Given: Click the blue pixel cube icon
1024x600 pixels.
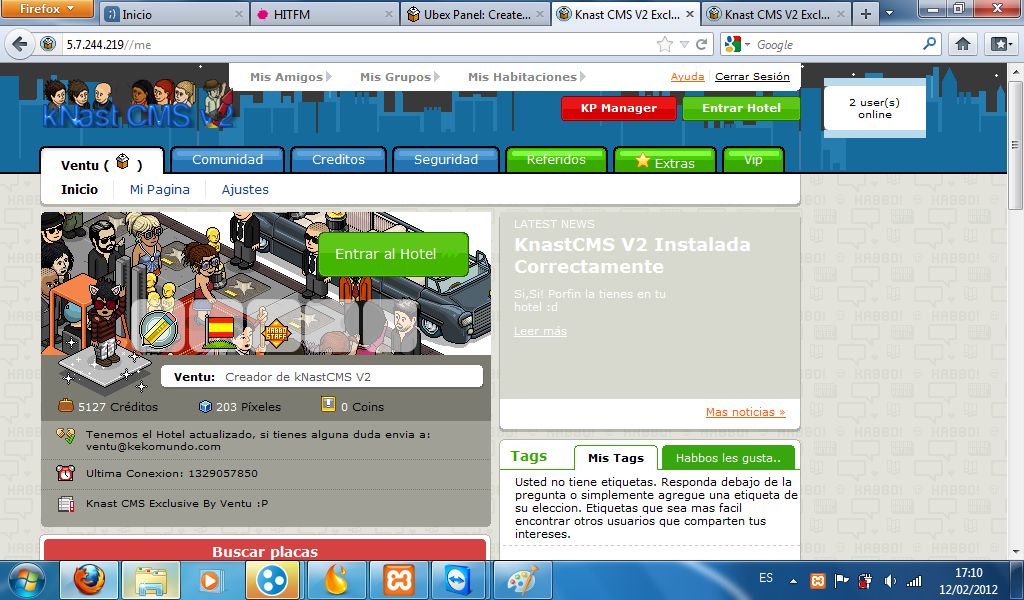Looking at the screenshot, I should tap(205, 406).
